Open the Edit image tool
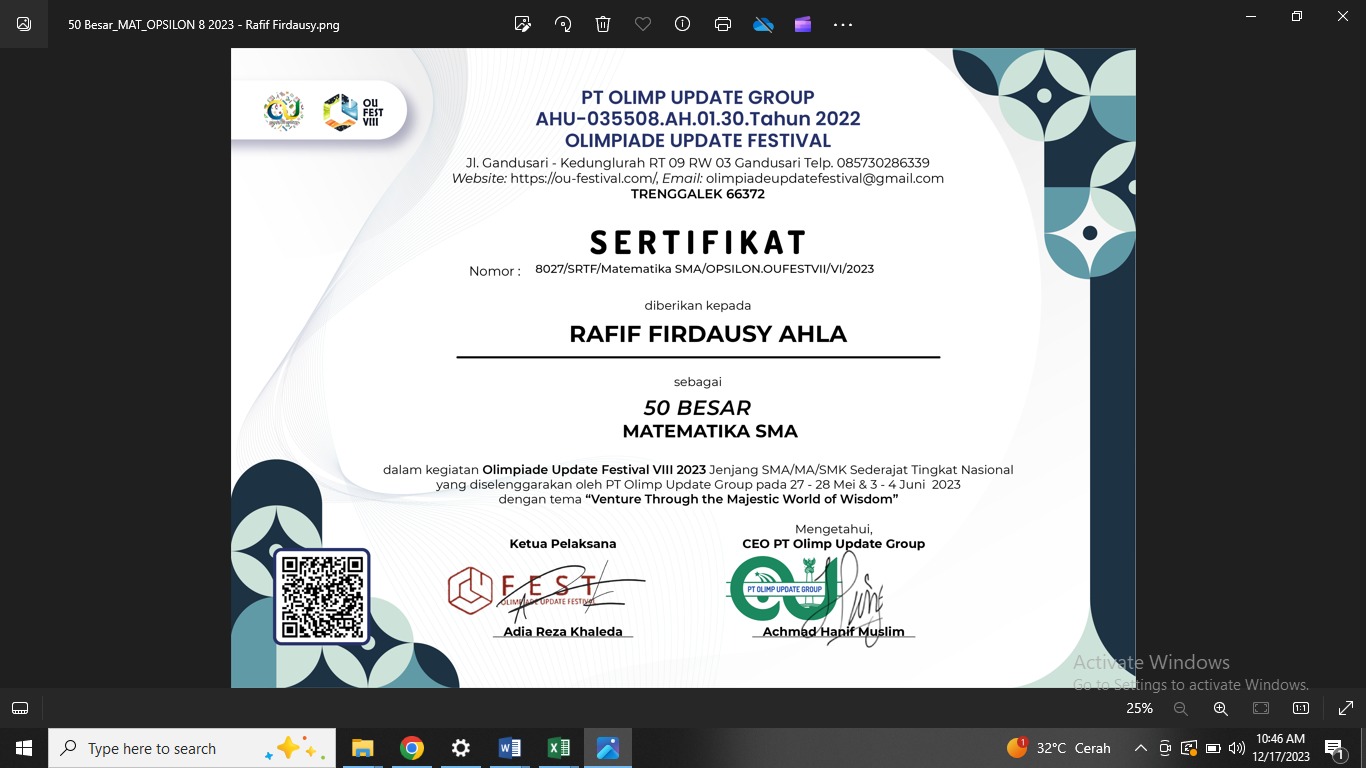 pyautogui.click(x=522, y=24)
